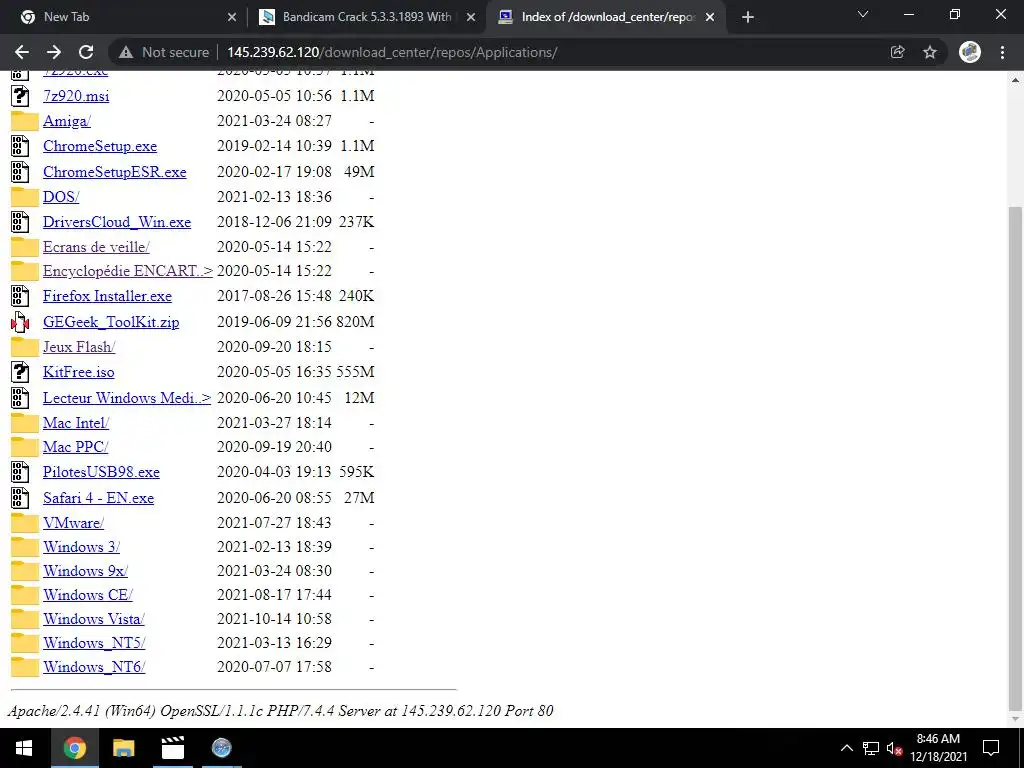Download ChromeSetup.exe
This screenshot has width=1024, height=768.
(x=100, y=146)
